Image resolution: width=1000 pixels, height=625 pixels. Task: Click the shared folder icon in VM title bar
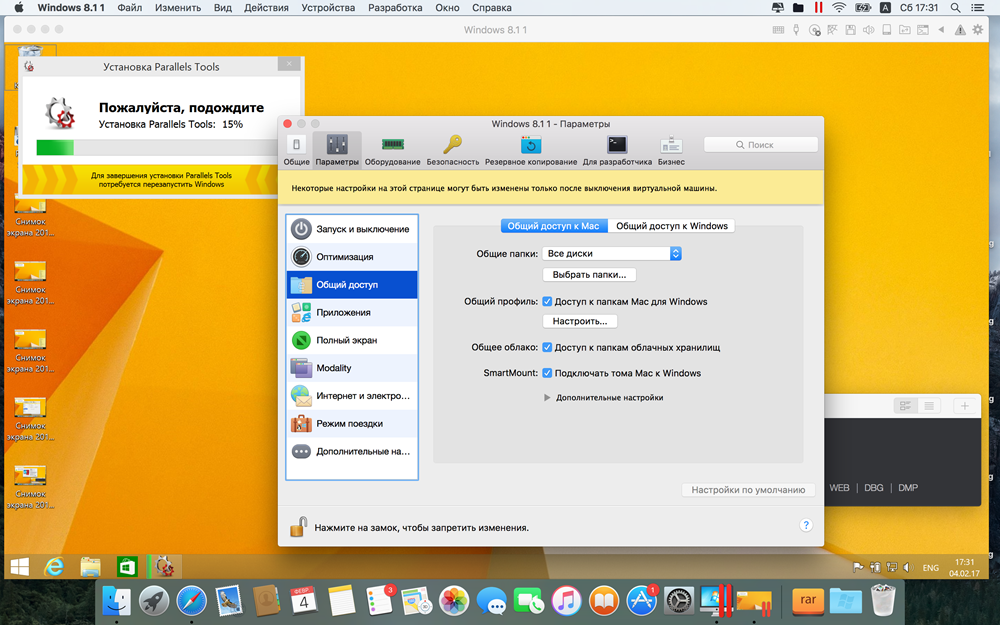[905, 30]
